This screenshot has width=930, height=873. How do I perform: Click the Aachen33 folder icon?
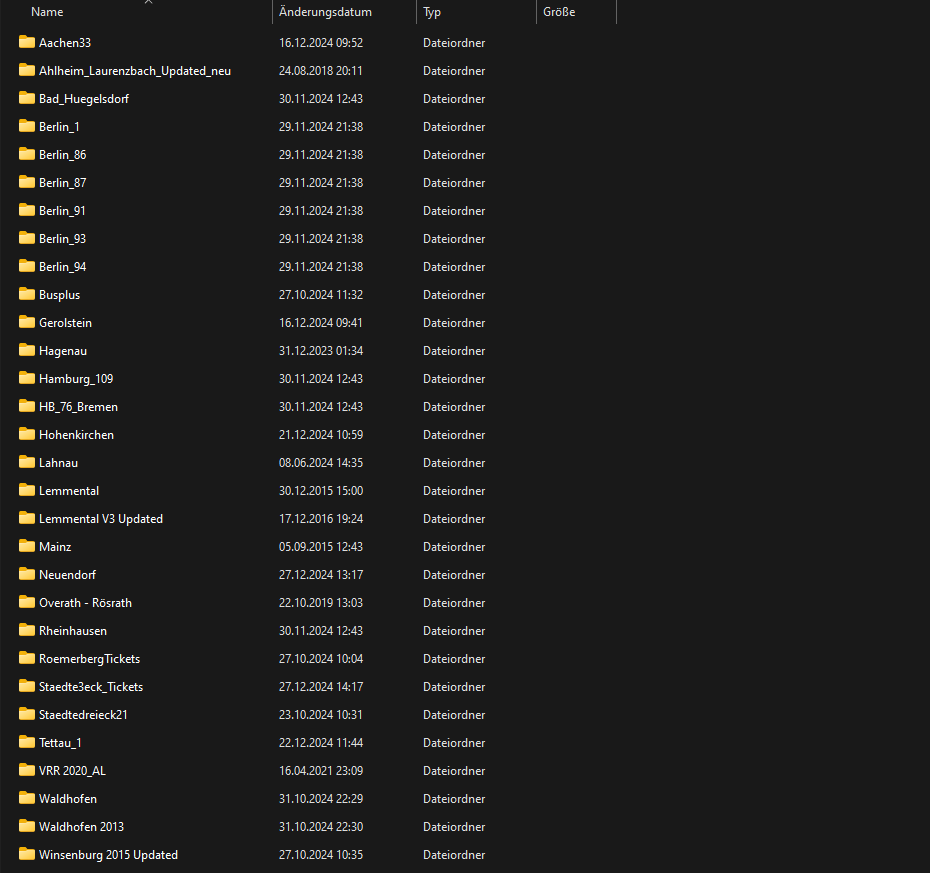pos(27,42)
